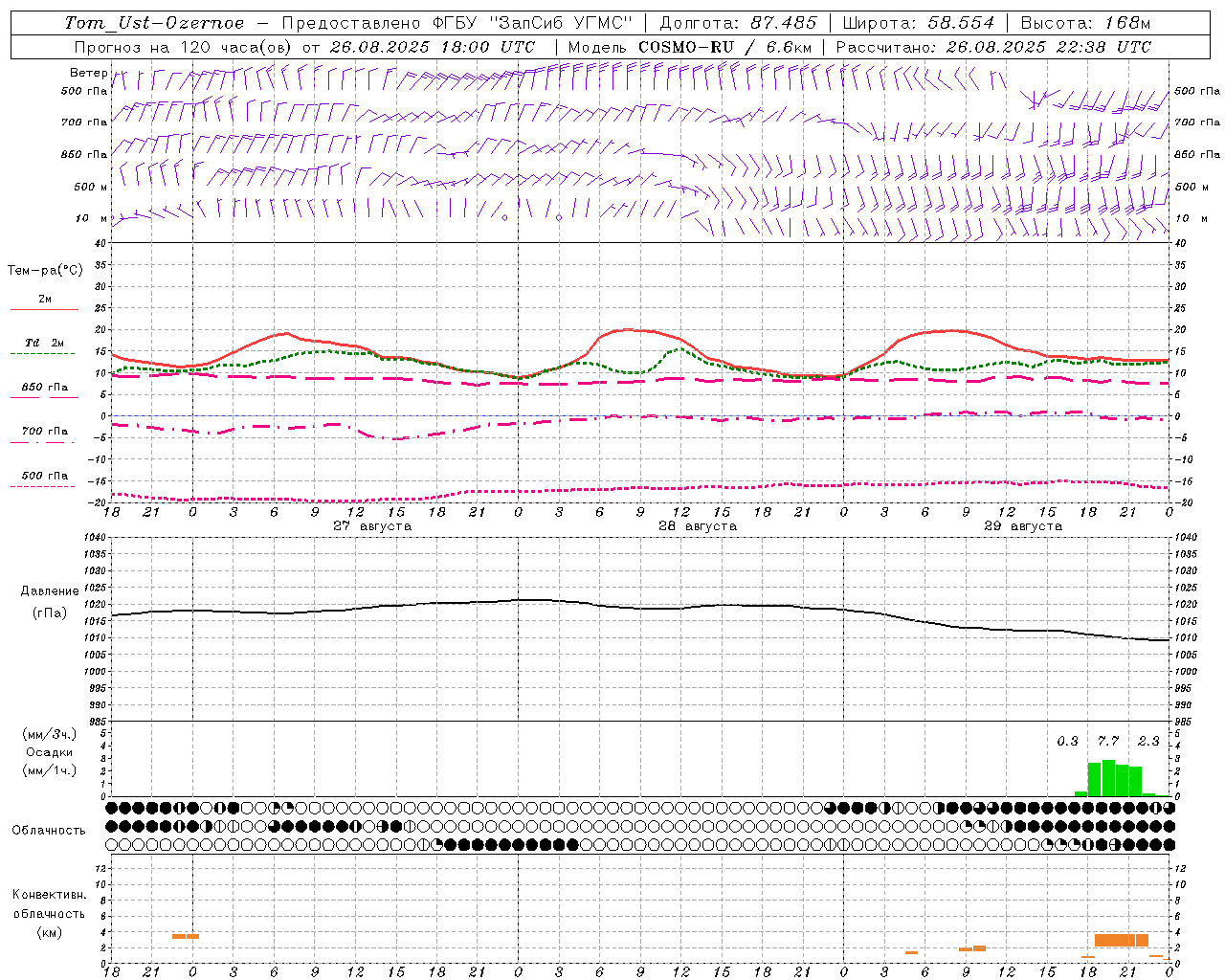Click the tallest green precipitation bar

click(x=1108, y=778)
